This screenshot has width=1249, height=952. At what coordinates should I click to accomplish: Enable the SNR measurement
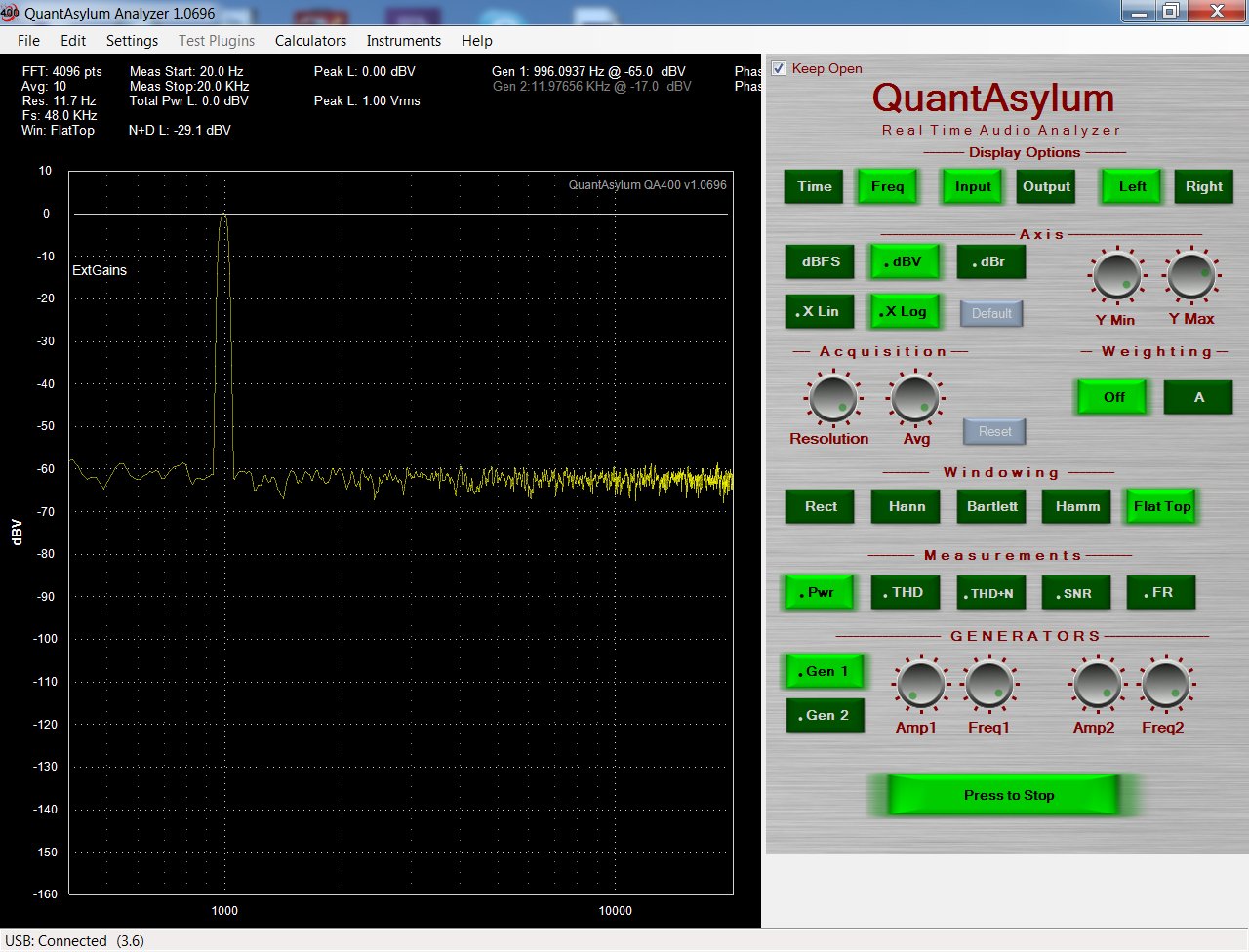(x=1075, y=593)
